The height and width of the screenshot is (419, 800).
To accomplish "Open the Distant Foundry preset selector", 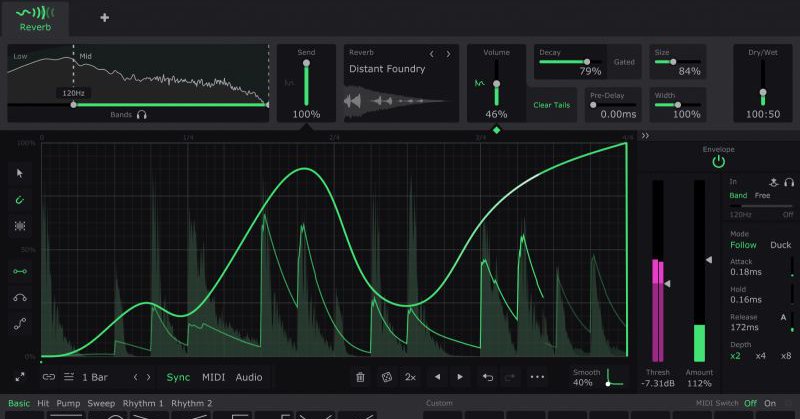I will pyautogui.click(x=387, y=69).
